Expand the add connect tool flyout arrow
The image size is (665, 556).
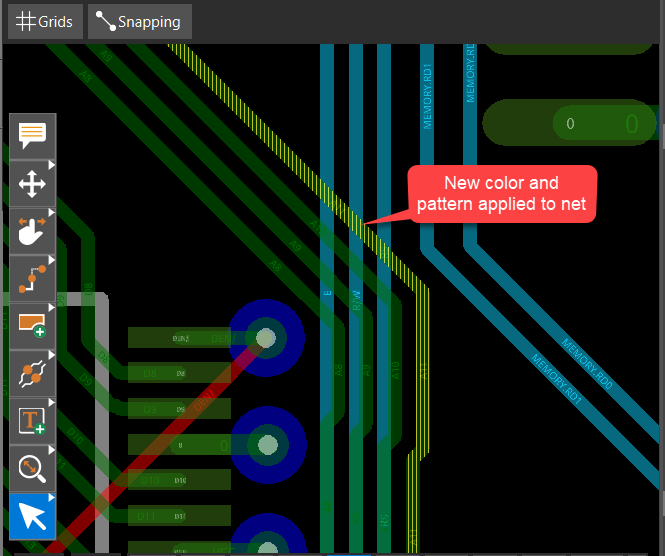52,260
